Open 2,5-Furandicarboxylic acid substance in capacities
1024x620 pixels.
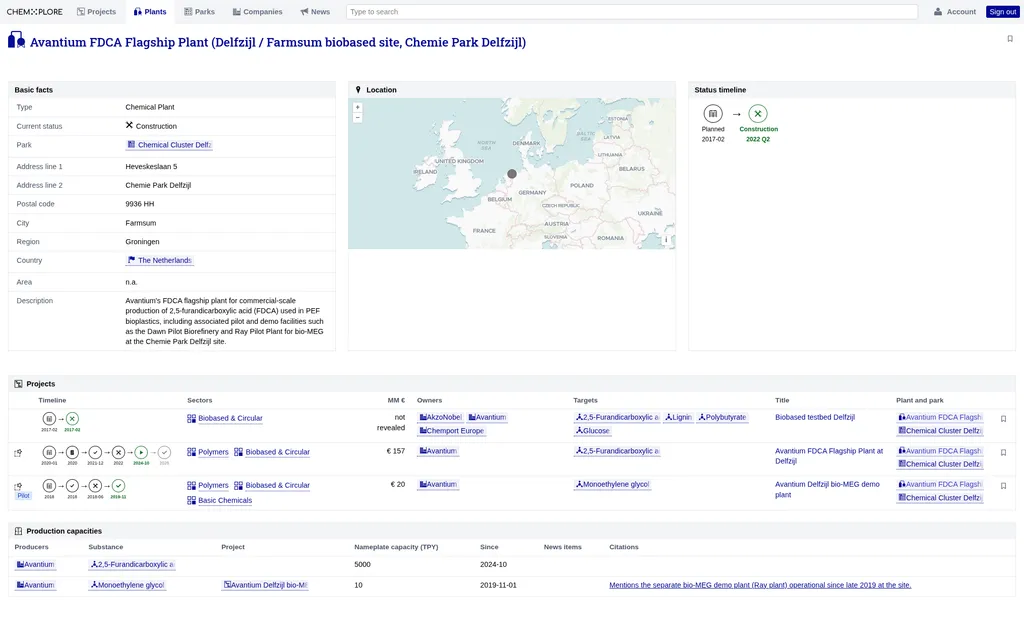[132, 564]
